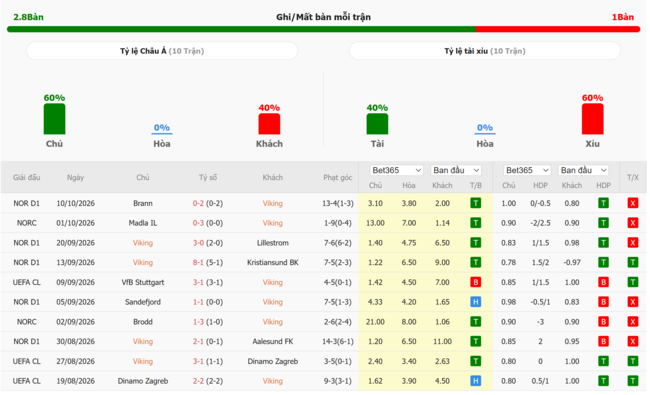Open the second Bet365 dropdown near HDP
650x395 pixels.
pyautogui.click(x=527, y=170)
